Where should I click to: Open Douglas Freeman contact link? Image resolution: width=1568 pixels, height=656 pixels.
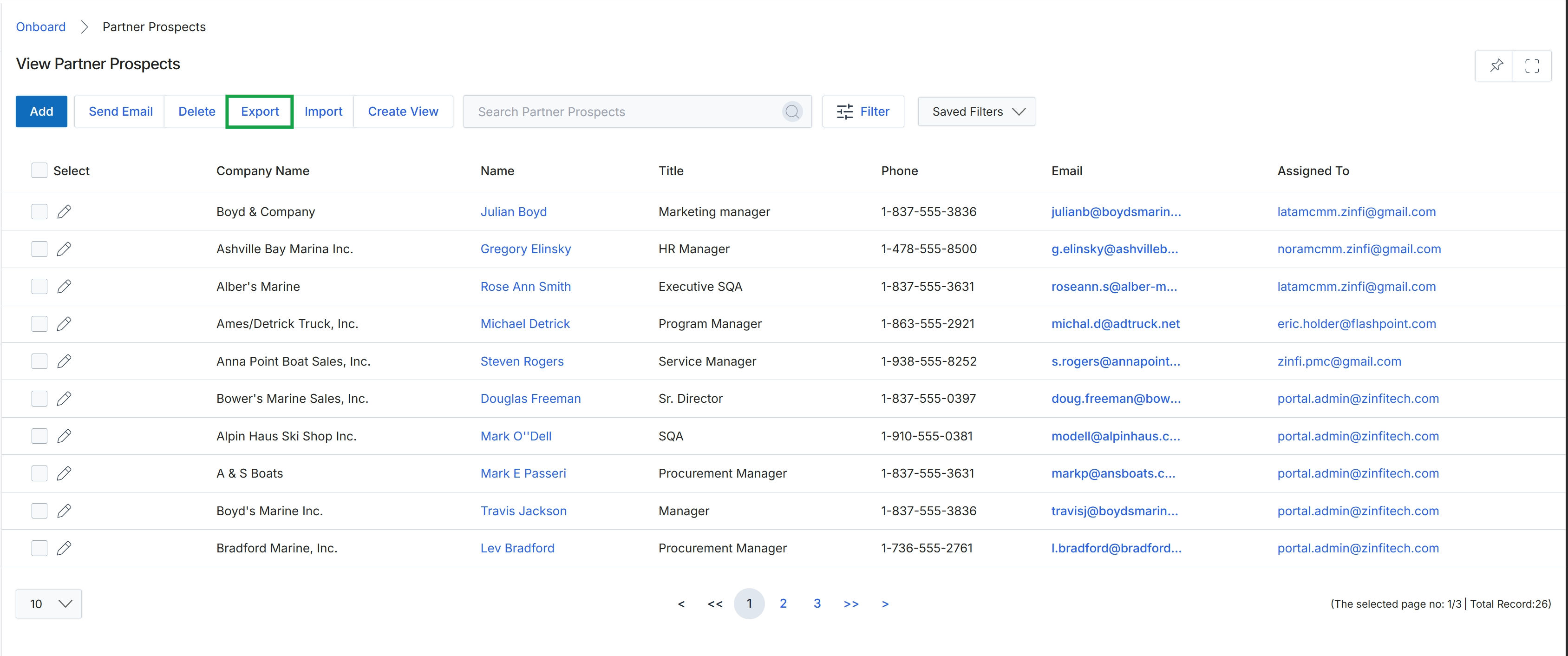(531, 398)
